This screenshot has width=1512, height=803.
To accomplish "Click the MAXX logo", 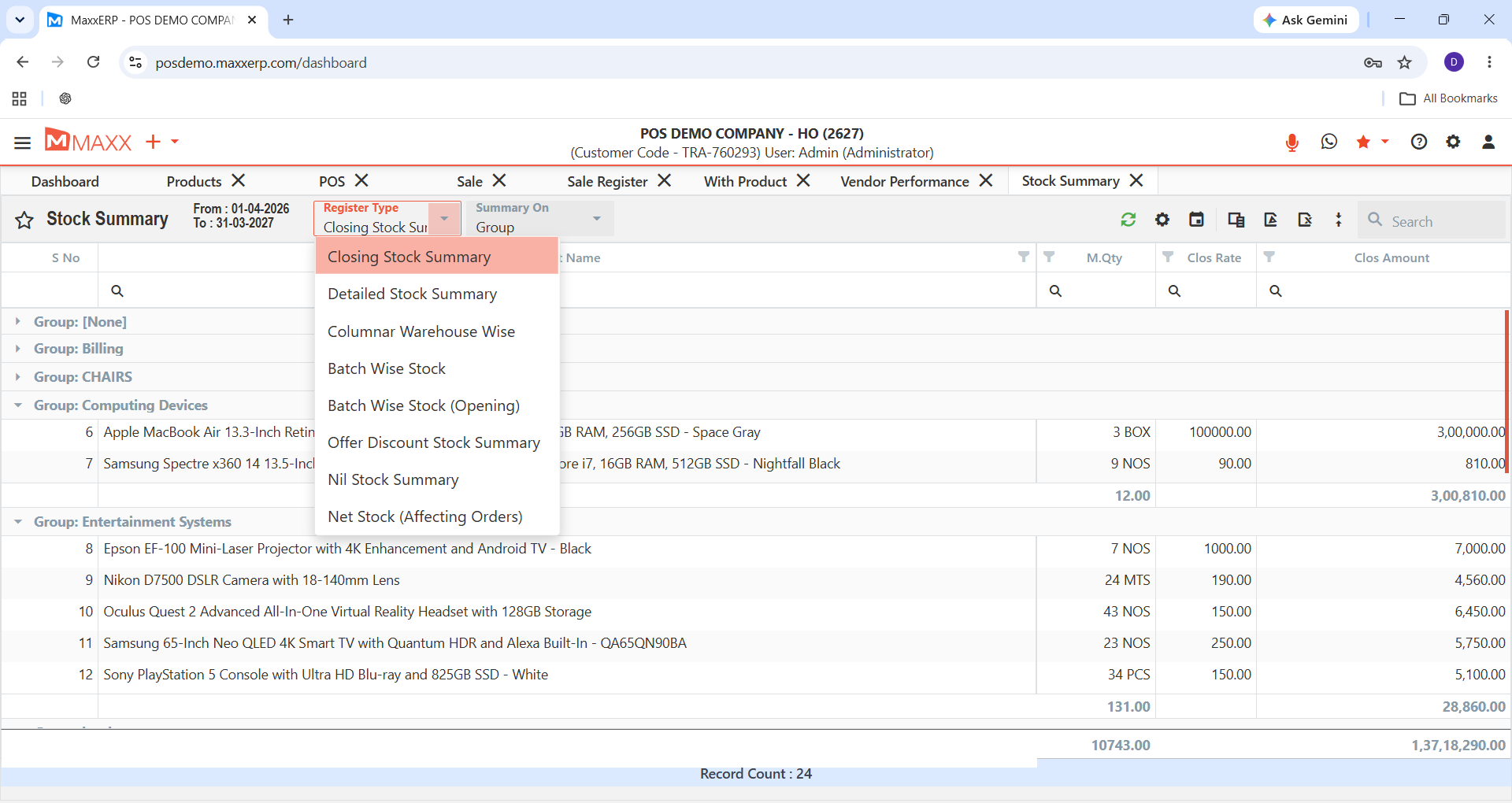I will point(88,141).
